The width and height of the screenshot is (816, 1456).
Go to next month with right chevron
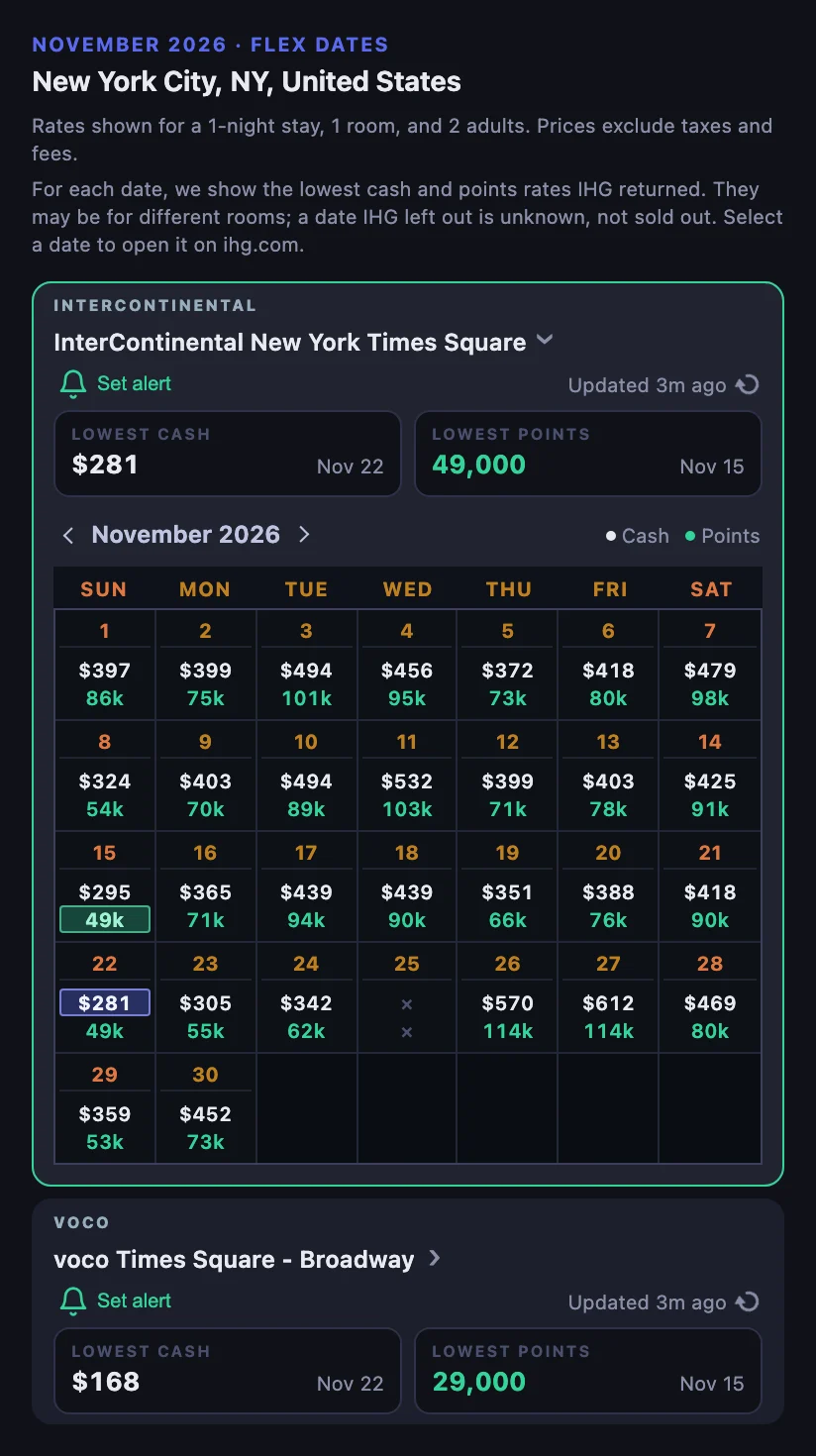pos(304,535)
